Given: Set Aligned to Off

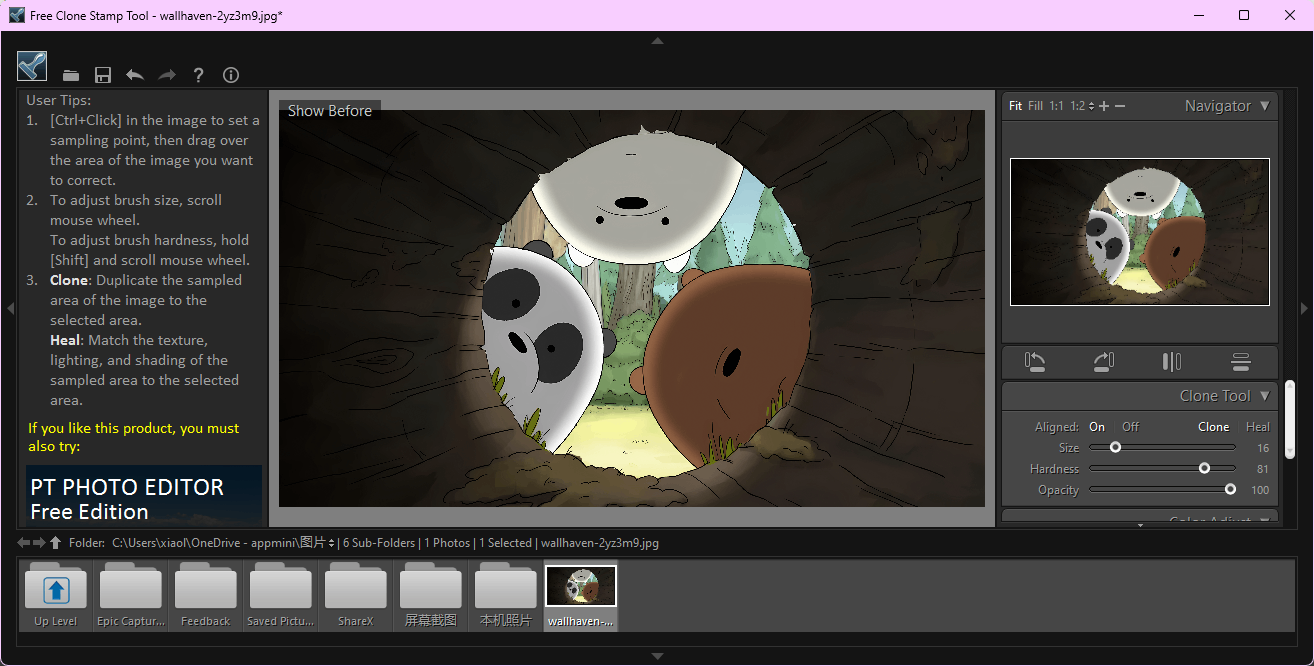Looking at the screenshot, I should tap(1130, 427).
